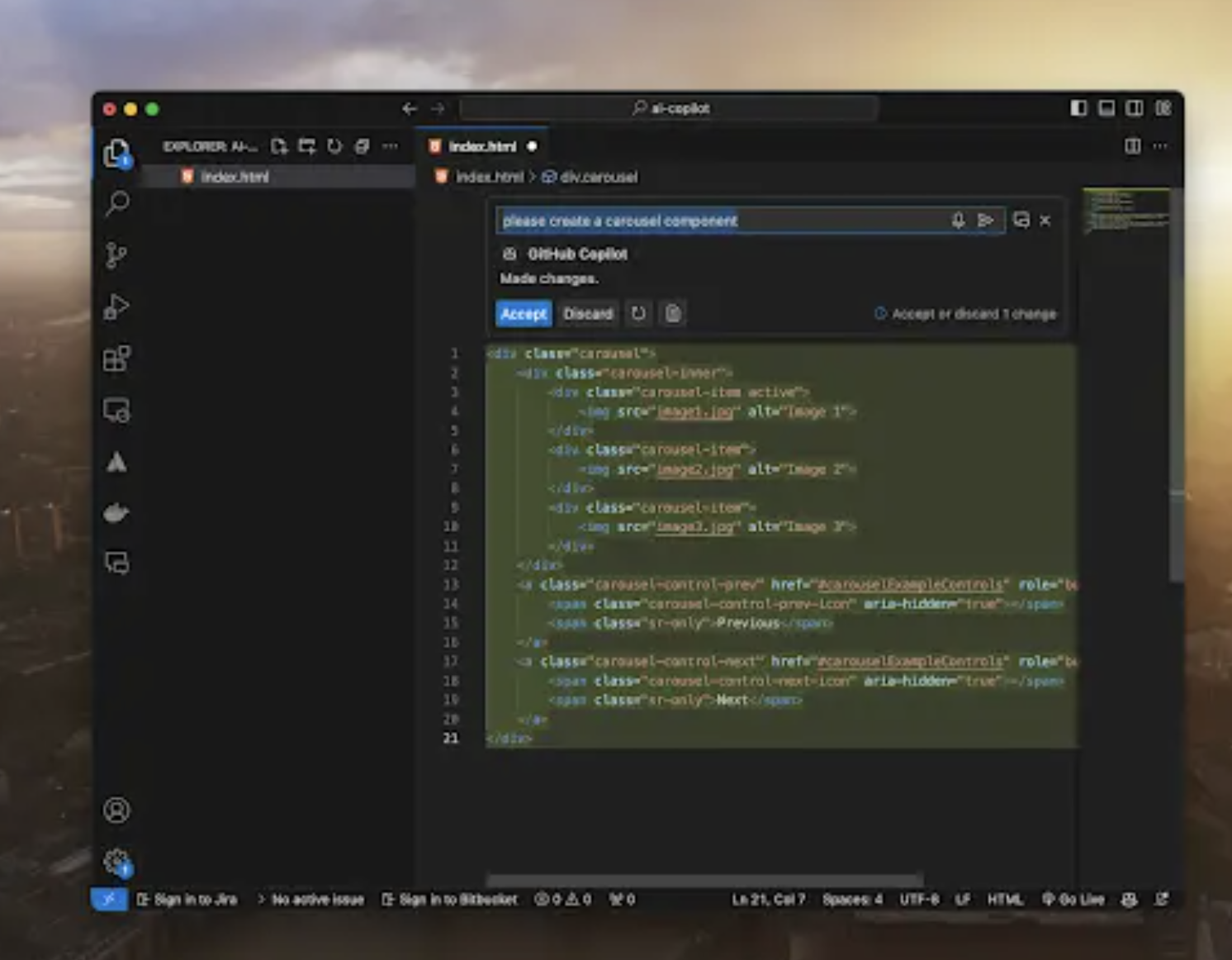
Task: Open the Extensions view
Action: (116, 359)
